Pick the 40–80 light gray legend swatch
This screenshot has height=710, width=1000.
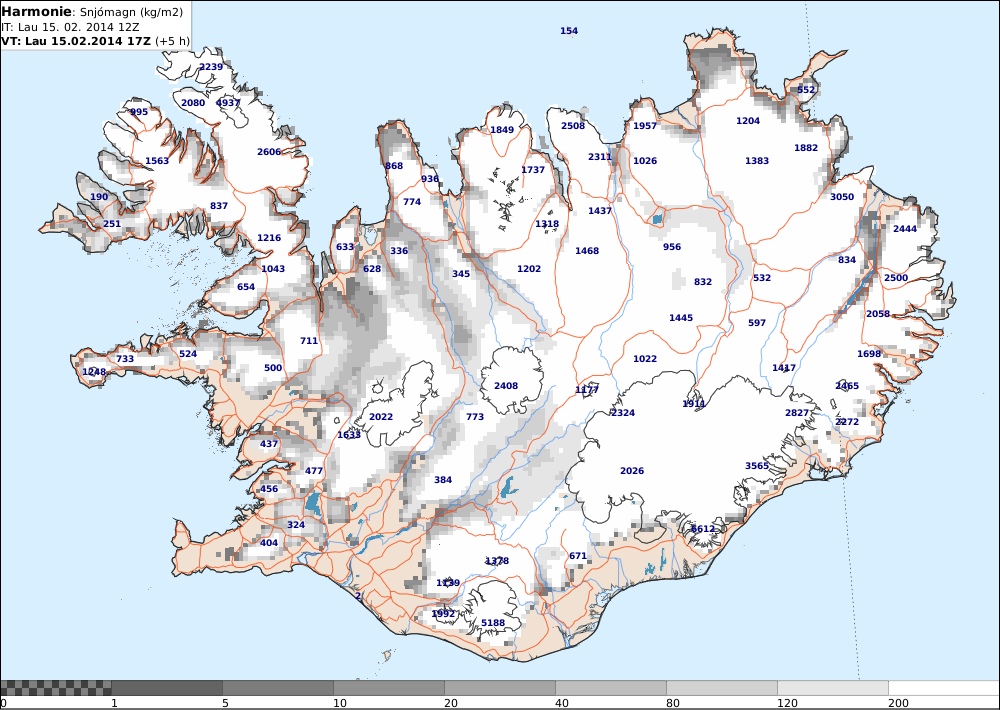click(x=611, y=688)
